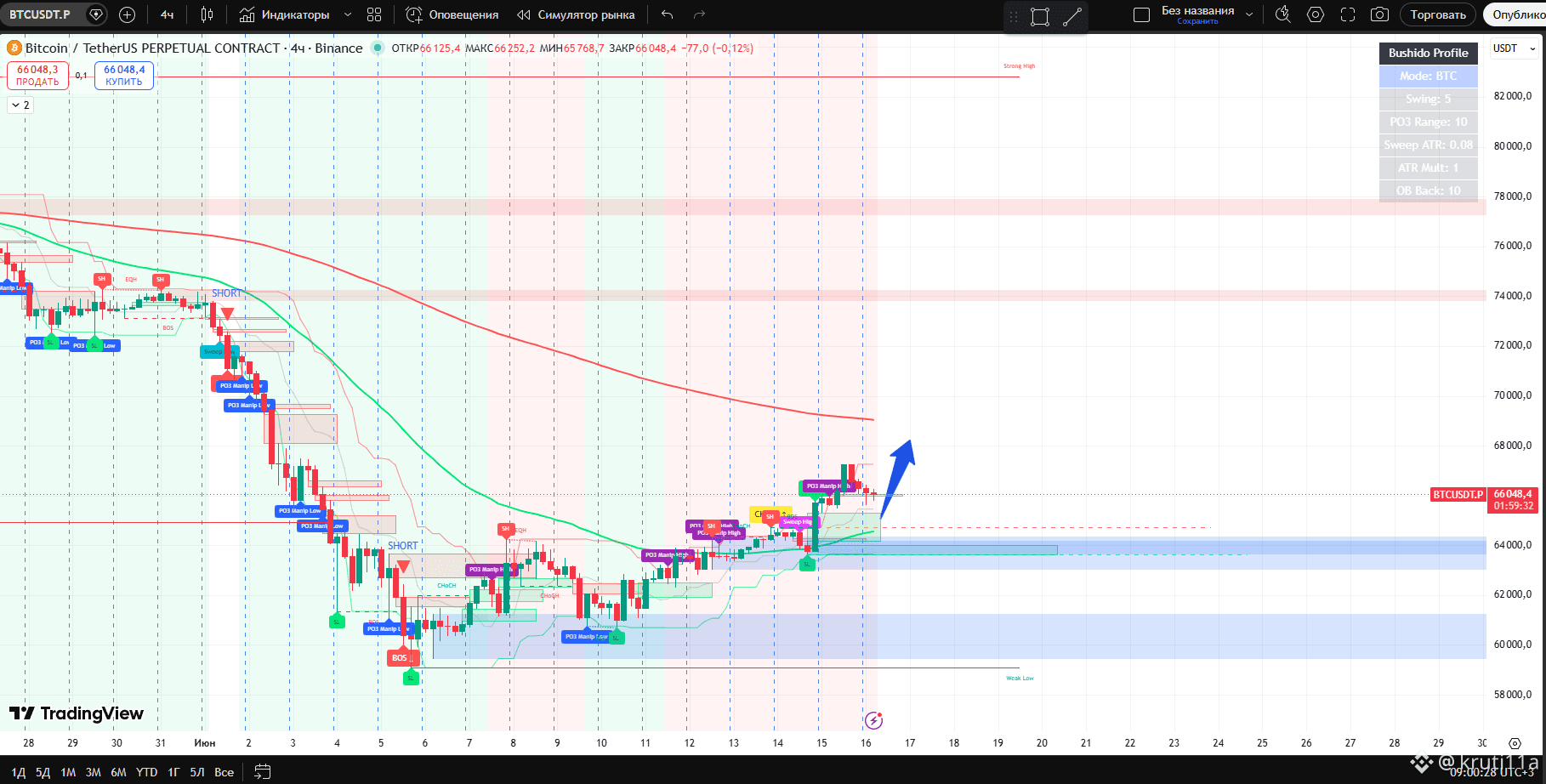Select the 6М date range
This screenshot has height=784, width=1546.
coord(118,772)
